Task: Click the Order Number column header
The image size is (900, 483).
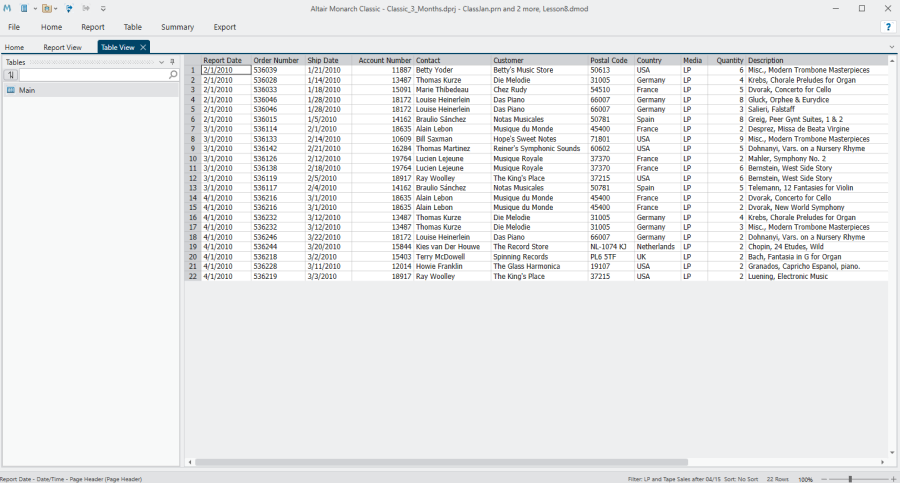Action: [278, 60]
